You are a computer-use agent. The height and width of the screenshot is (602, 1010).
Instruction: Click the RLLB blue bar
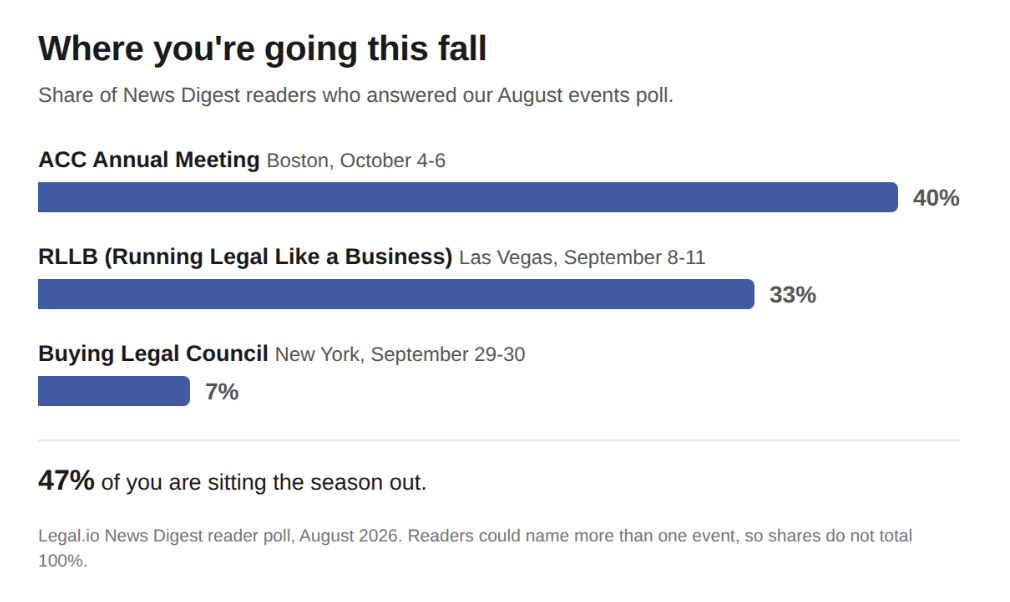pos(396,294)
